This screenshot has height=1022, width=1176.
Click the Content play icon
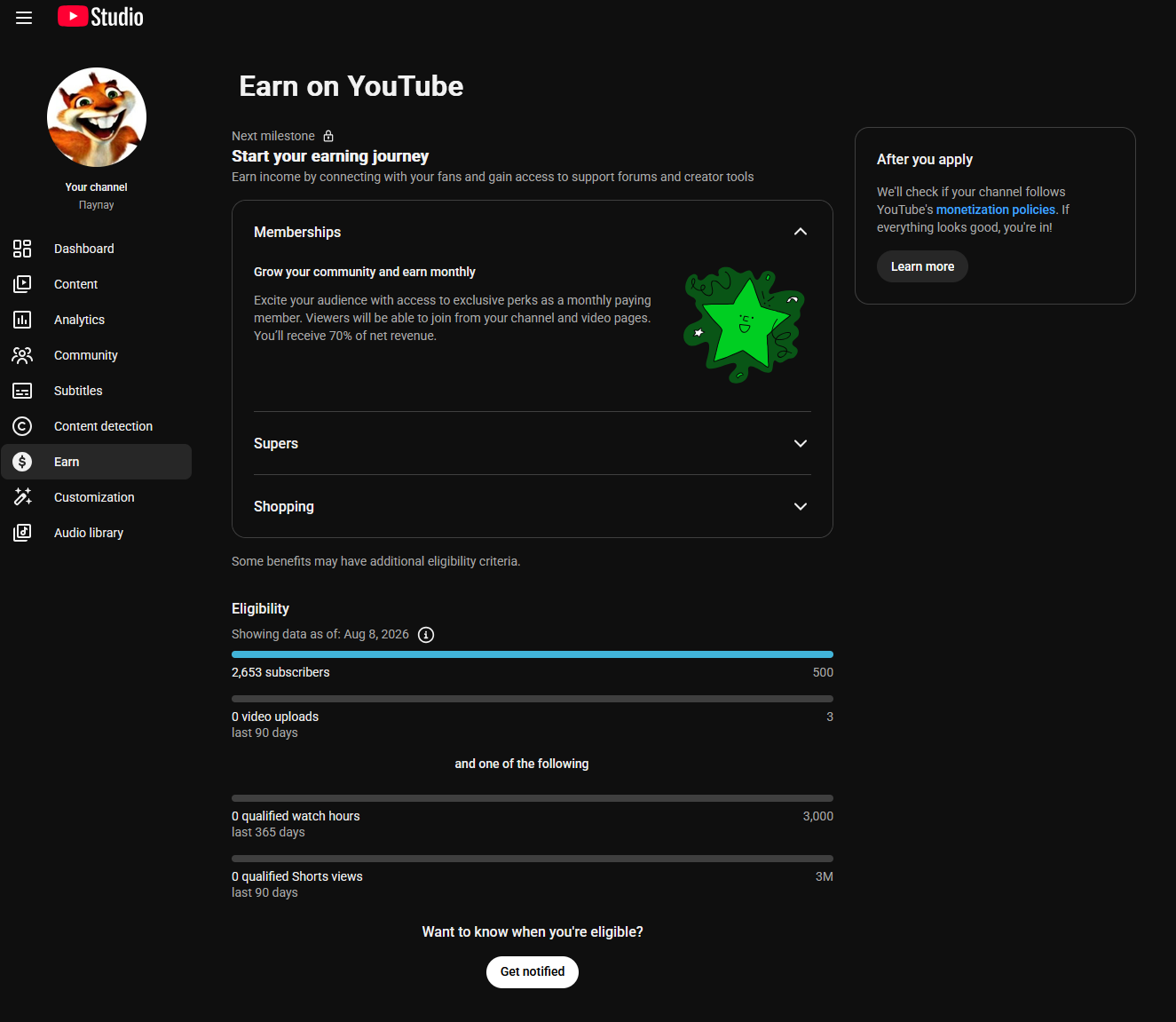[x=22, y=284]
